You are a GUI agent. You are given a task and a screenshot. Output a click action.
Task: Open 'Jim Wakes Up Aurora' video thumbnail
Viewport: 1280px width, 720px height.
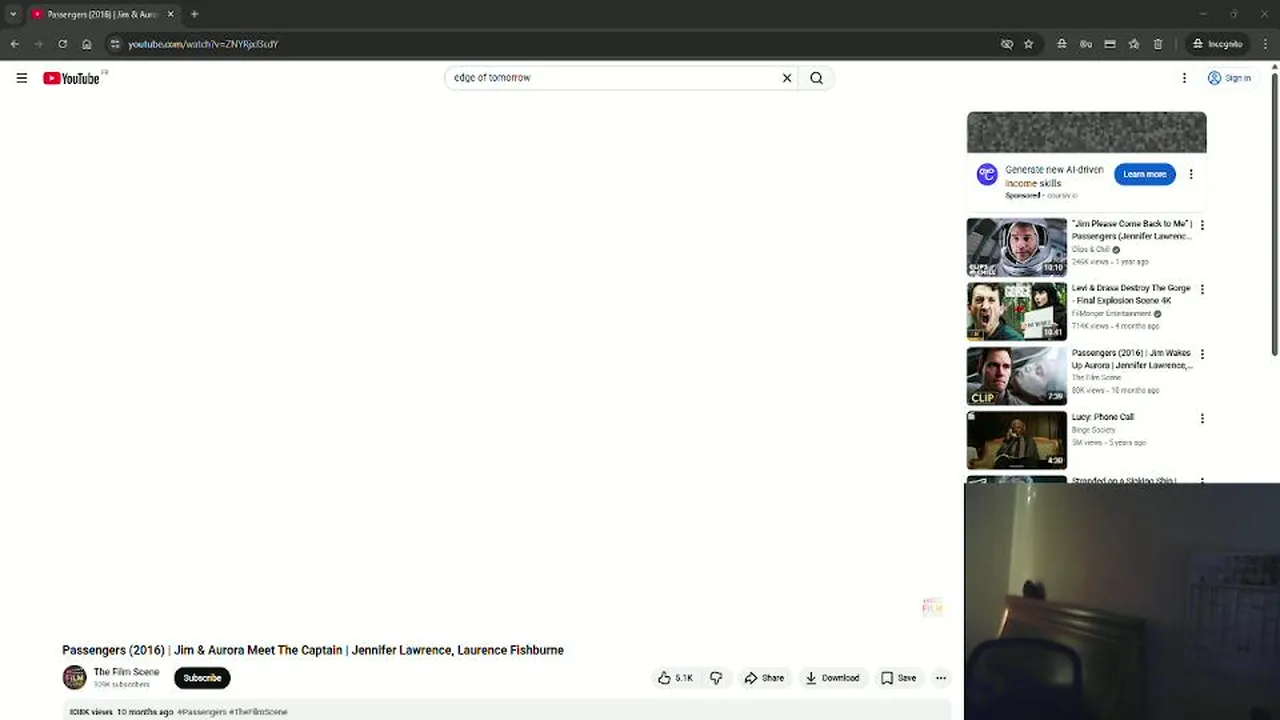tap(1016, 376)
